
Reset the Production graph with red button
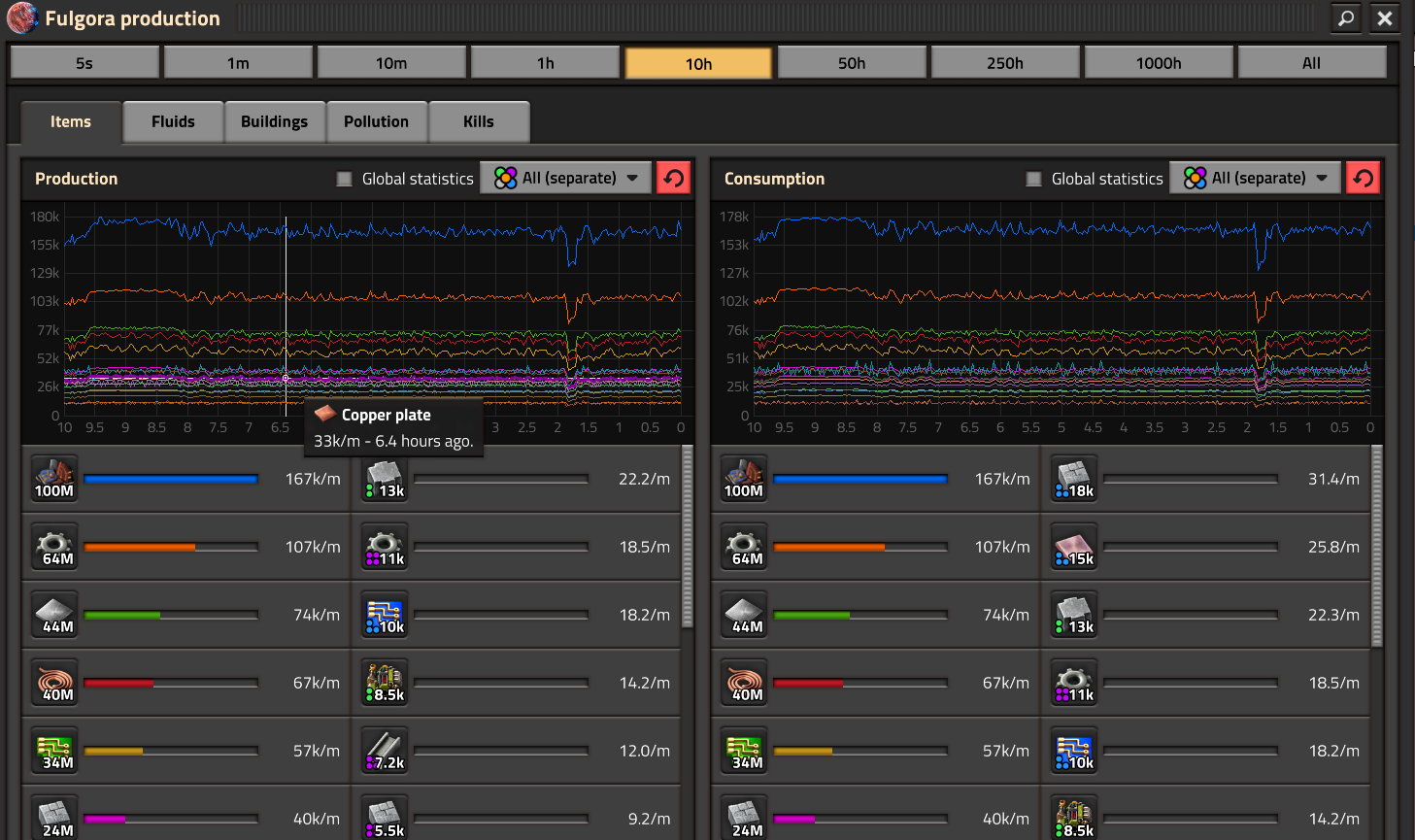tap(673, 178)
